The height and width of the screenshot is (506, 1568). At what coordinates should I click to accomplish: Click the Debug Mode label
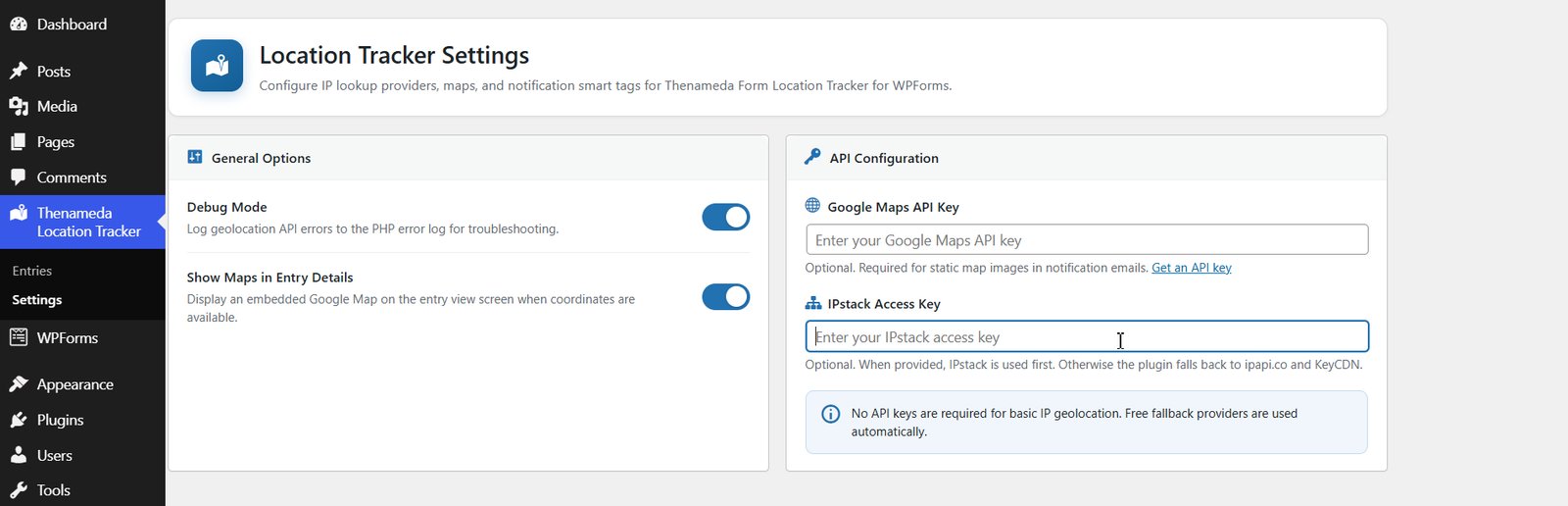pyautogui.click(x=227, y=207)
